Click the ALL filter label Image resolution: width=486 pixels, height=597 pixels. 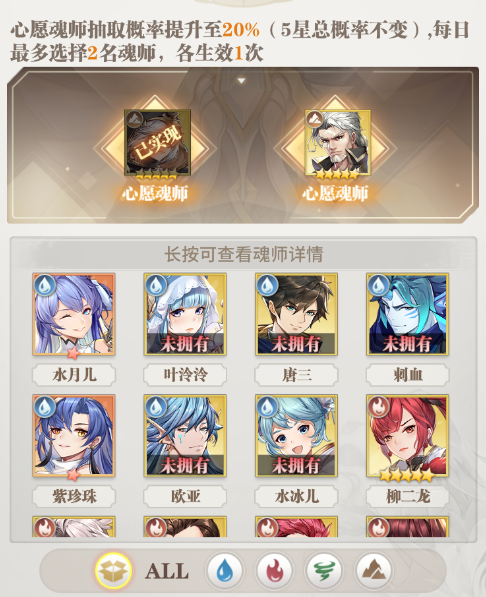pos(167,571)
